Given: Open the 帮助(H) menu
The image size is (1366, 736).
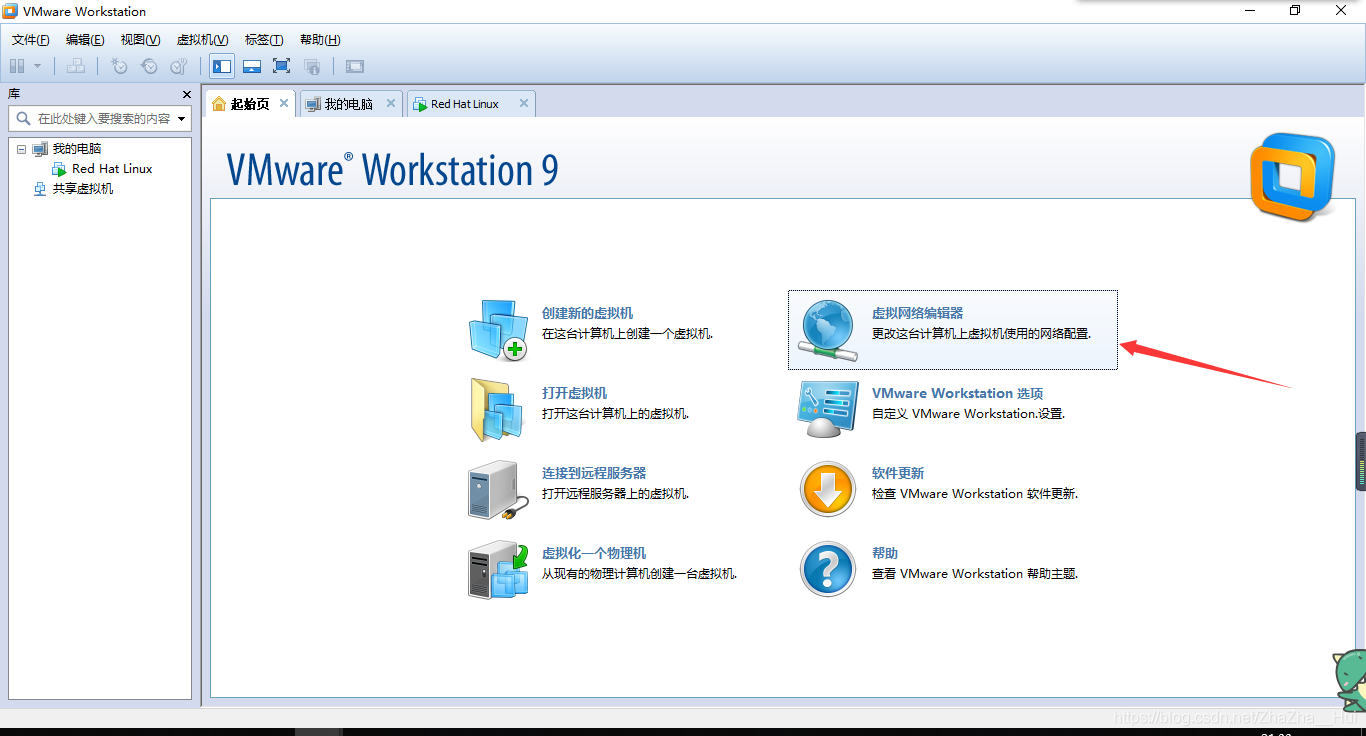Looking at the screenshot, I should [320, 40].
